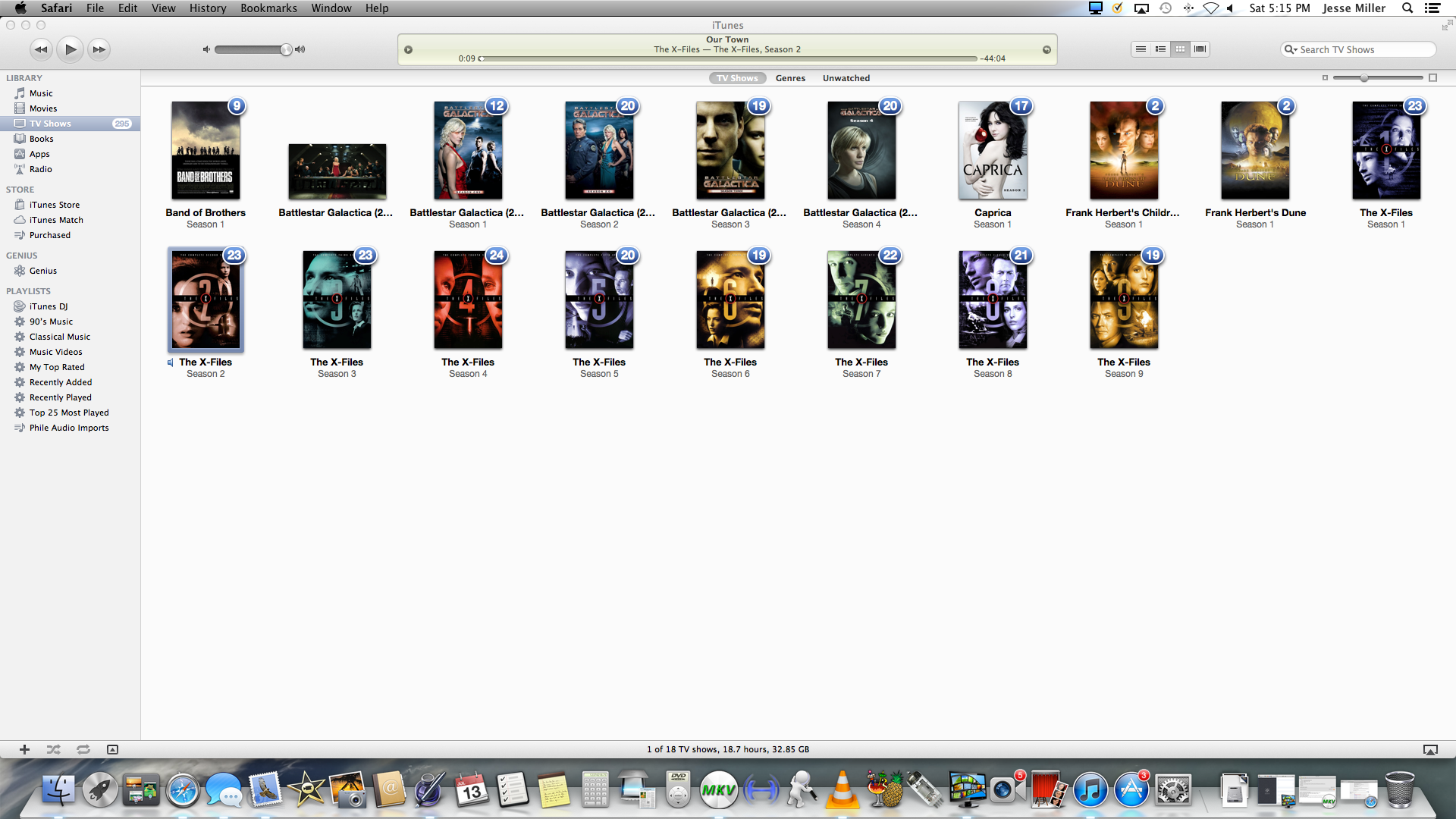Select iTunes DJ playlist

[70, 306]
